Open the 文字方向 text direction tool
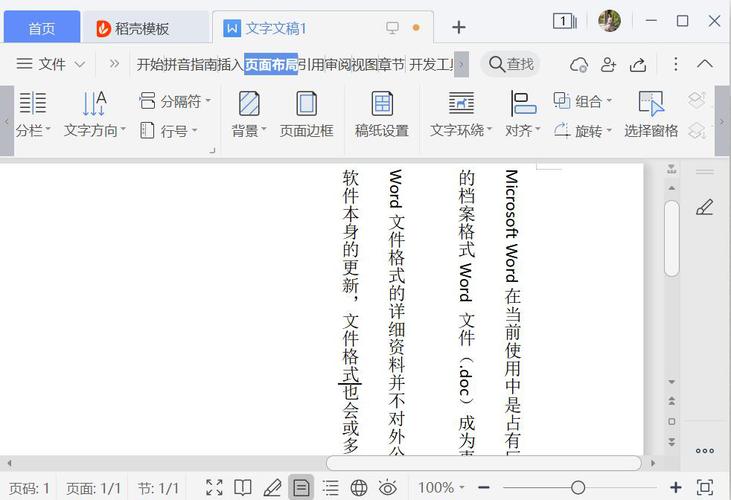 coord(94,115)
